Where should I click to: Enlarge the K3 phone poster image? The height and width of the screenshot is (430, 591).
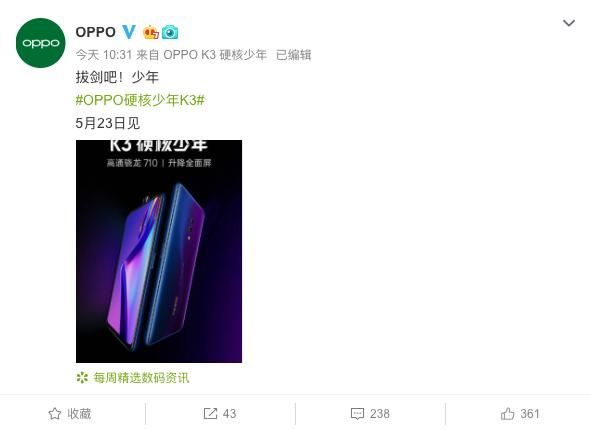[159, 251]
